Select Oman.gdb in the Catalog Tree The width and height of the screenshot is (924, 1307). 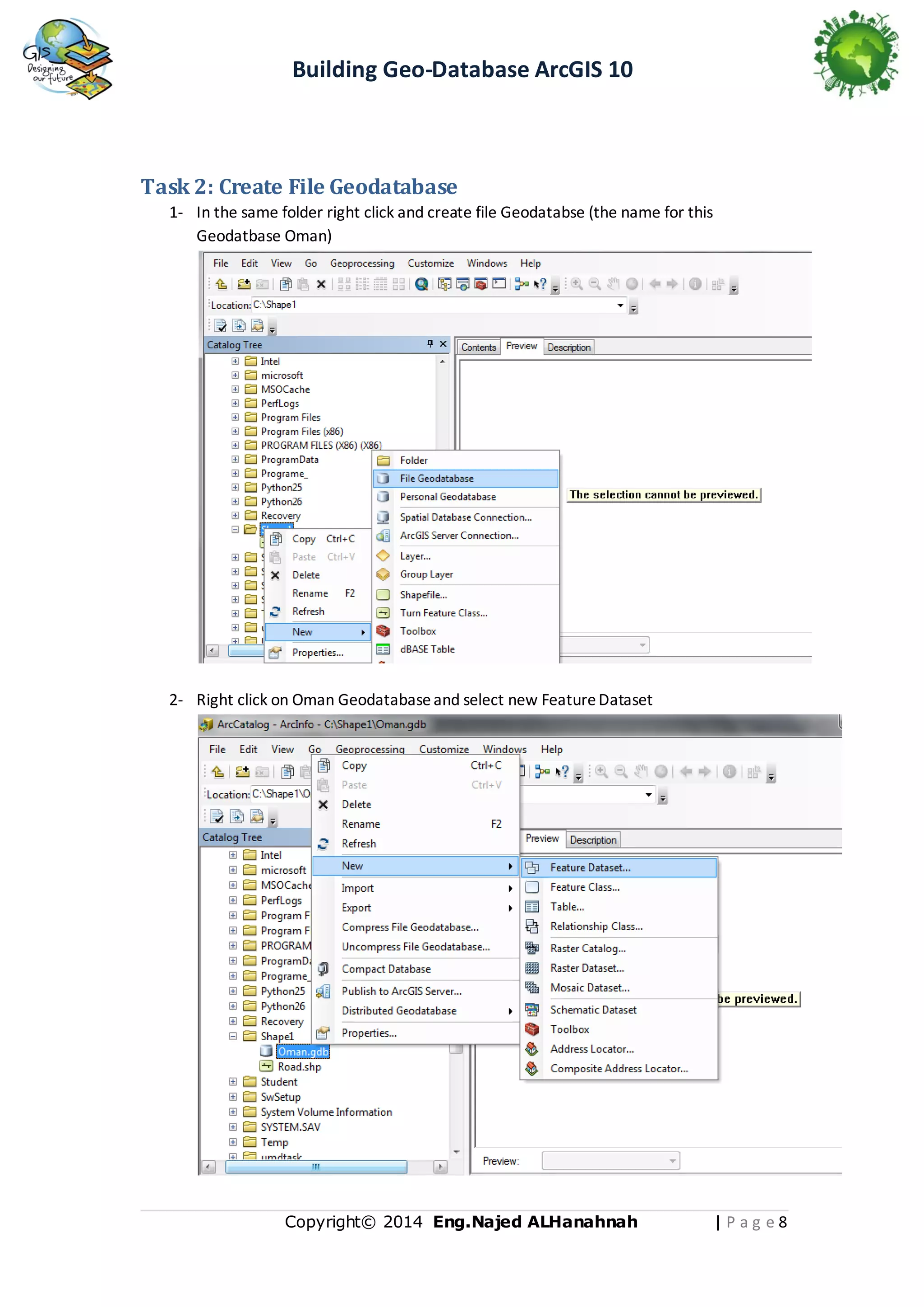pyautogui.click(x=303, y=1052)
